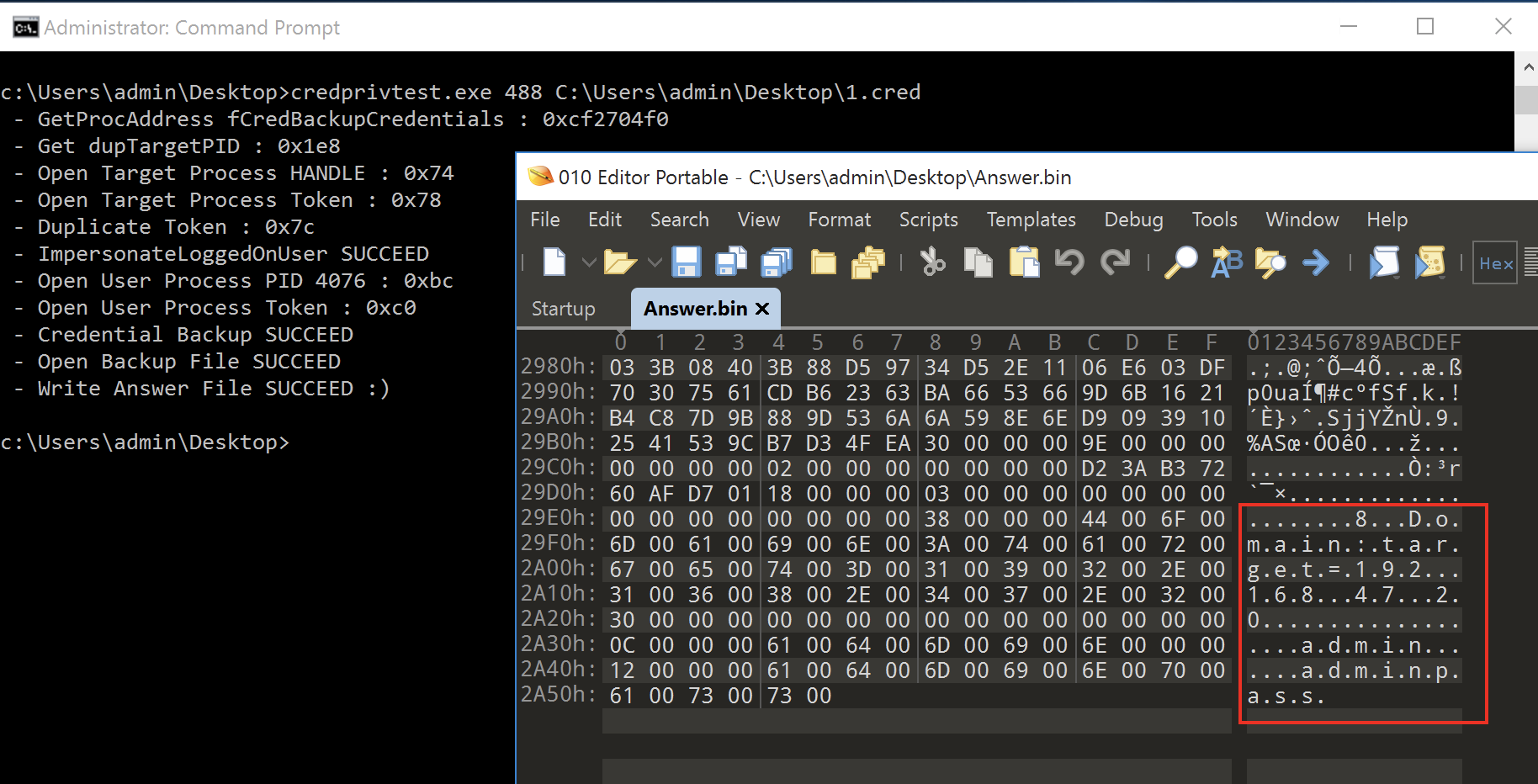Click the 'Credential Backup SUCCEED' line
The width and height of the screenshot is (1538, 784).
pyautogui.click(x=183, y=335)
